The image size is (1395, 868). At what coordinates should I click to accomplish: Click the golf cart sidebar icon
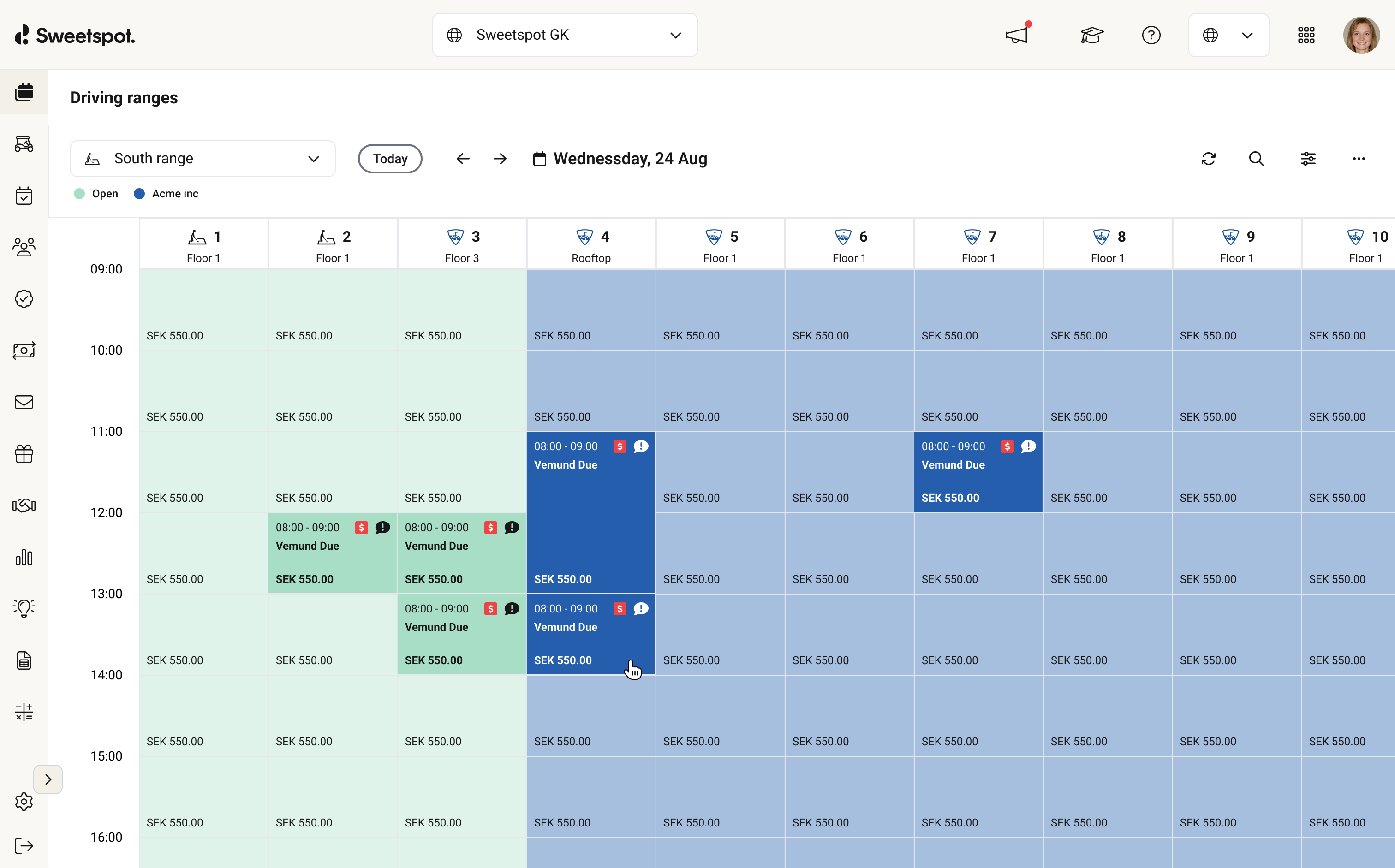(x=24, y=144)
